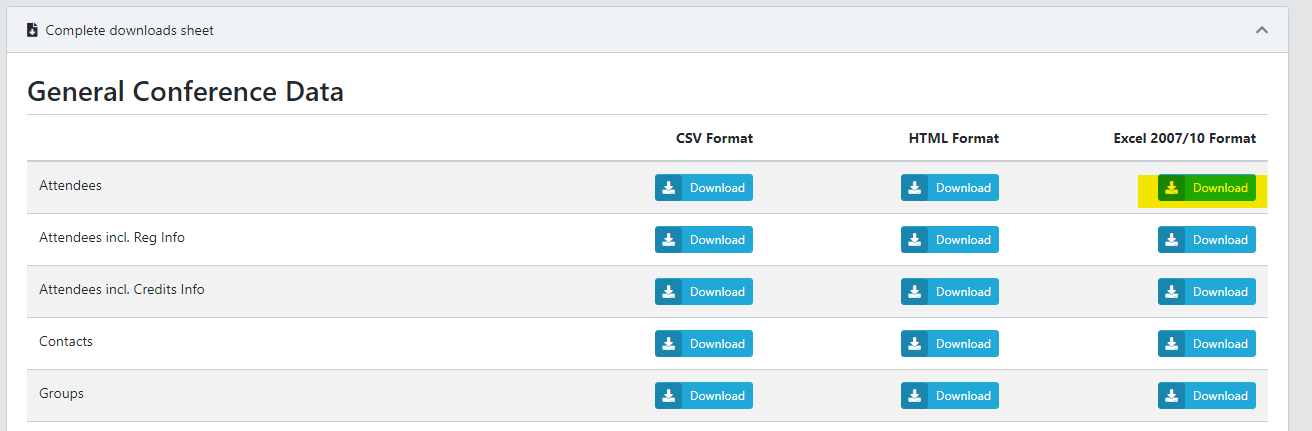Click the 'Complete downloads sheet' panel title
The width and height of the screenshot is (1312, 431).
130,30
